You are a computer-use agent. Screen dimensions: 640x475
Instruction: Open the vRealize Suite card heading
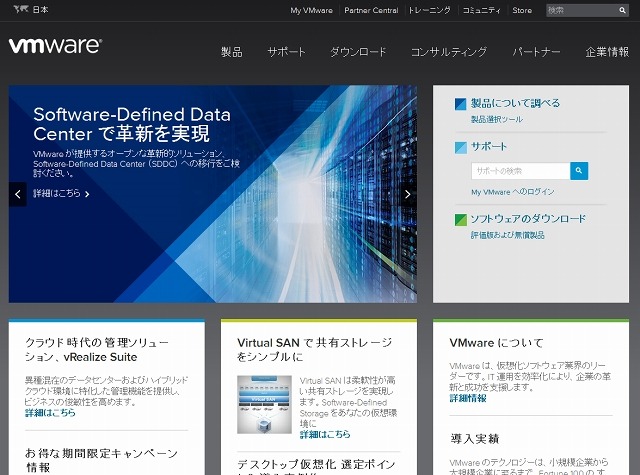tap(97, 350)
